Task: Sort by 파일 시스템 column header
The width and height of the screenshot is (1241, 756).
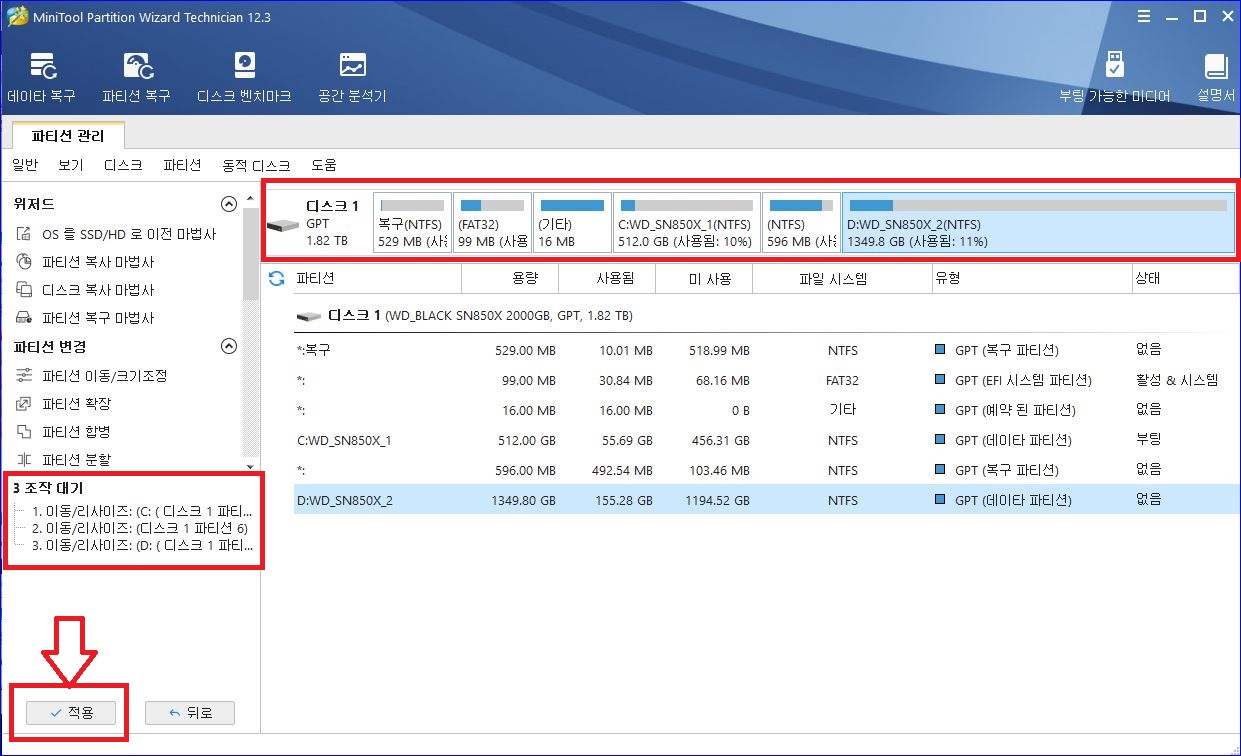Action: tap(841, 279)
